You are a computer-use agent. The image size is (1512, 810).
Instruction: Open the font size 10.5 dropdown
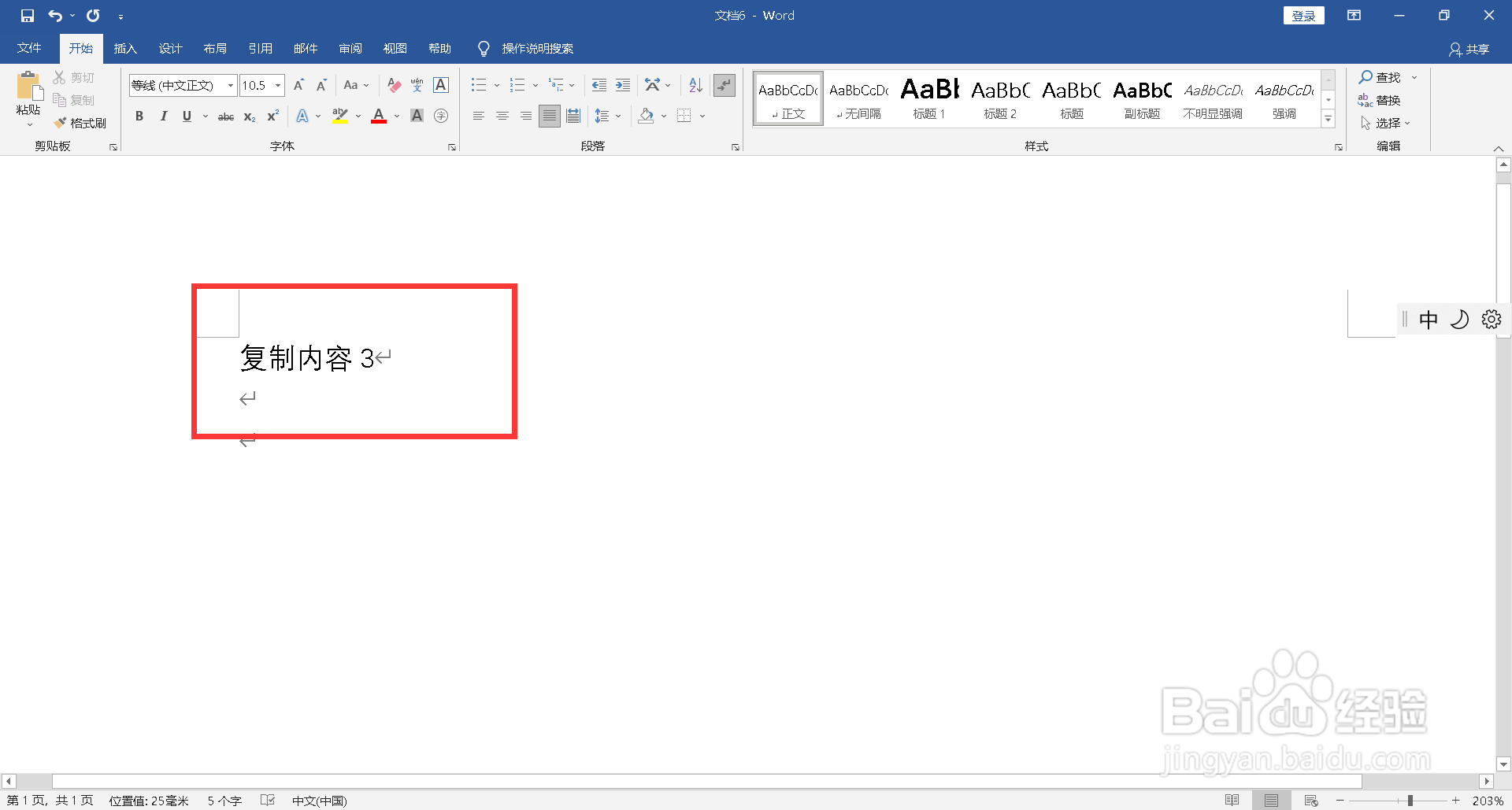click(278, 85)
